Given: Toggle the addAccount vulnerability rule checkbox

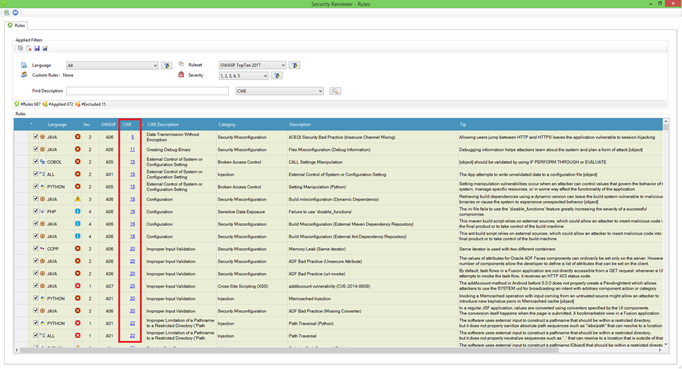Looking at the screenshot, I should [36, 286].
